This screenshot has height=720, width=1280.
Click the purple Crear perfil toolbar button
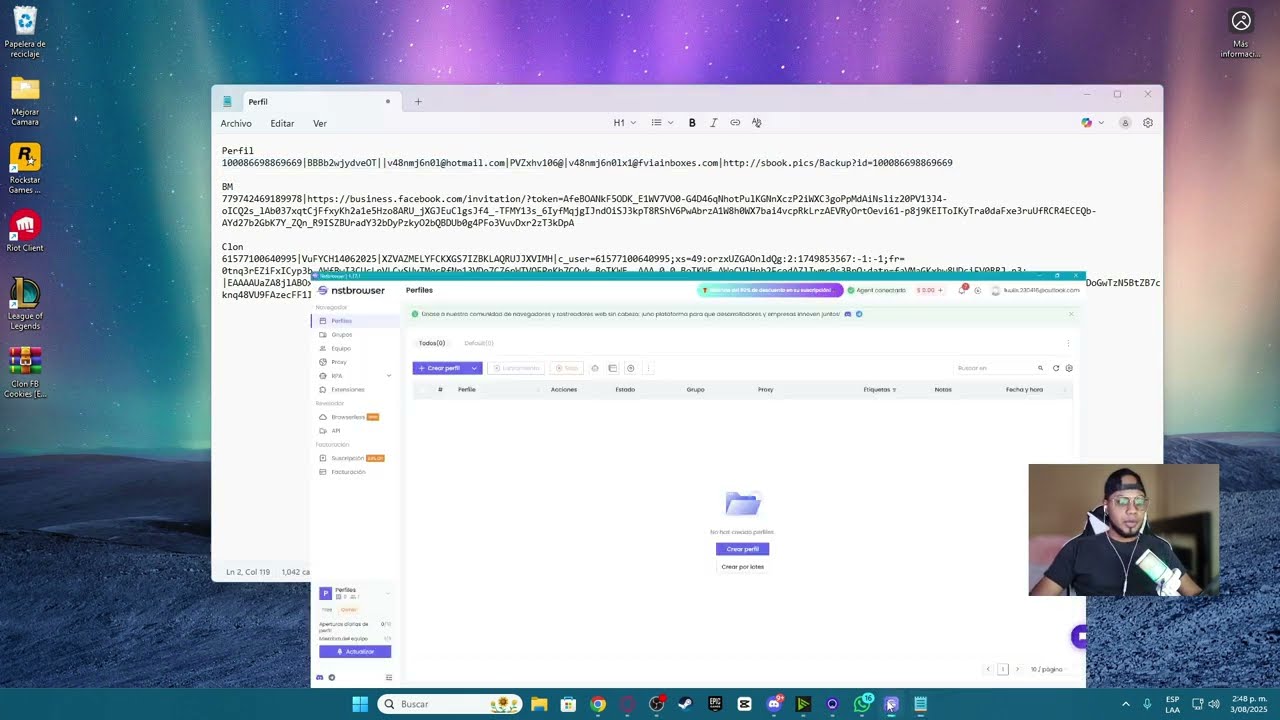pos(440,368)
